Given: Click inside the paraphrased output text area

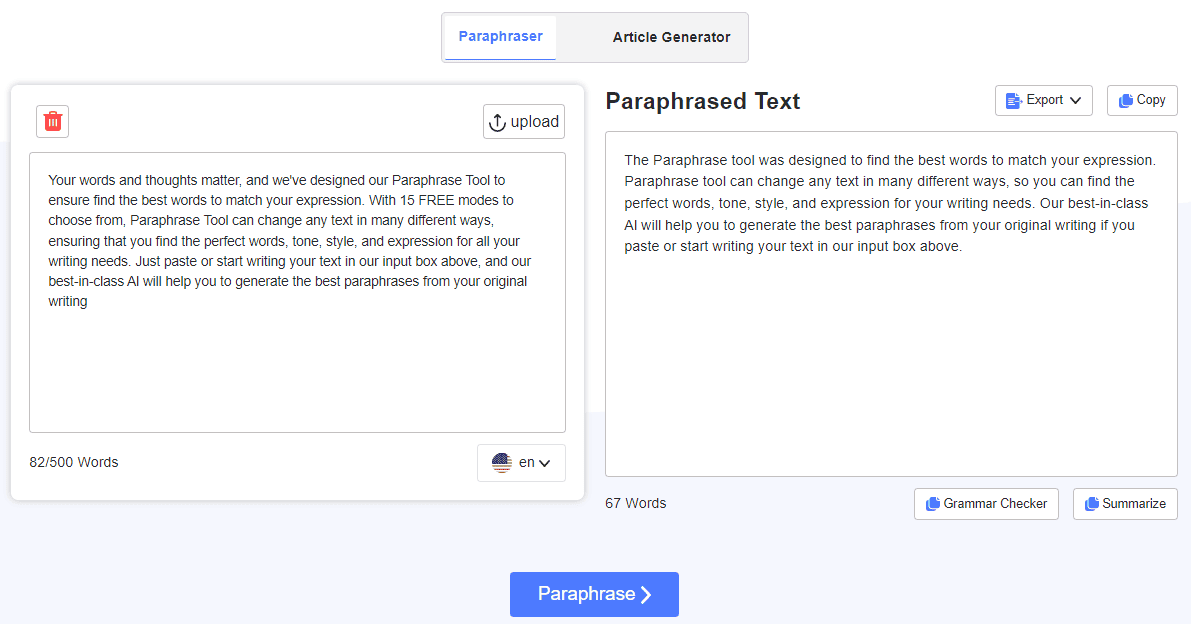Looking at the screenshot, I should pyautogui.click(x=890, y=360).
